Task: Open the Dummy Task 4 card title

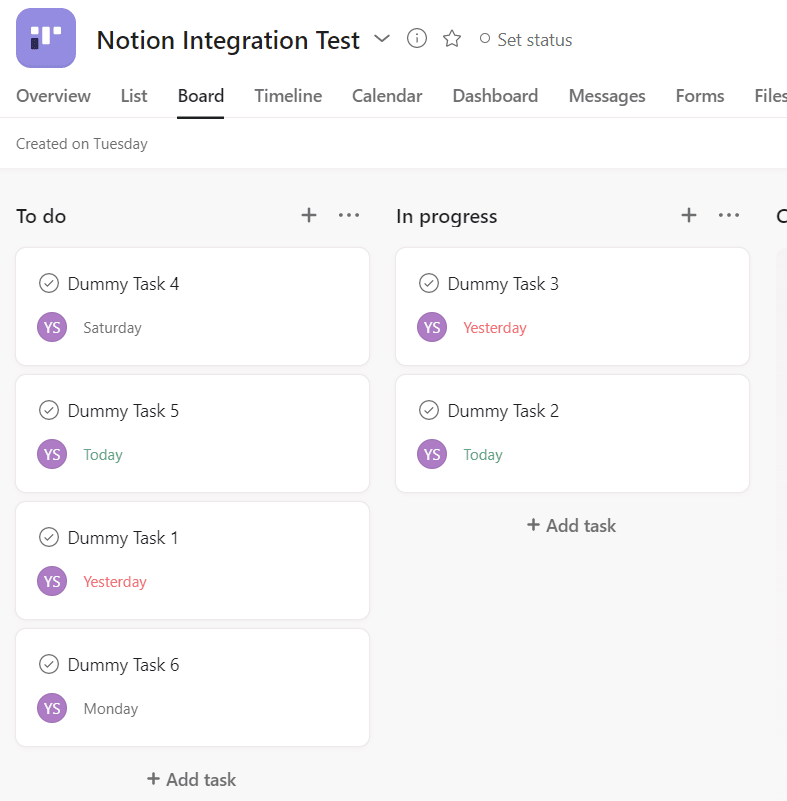Action: pyautogui.click(x=123, y=284)
